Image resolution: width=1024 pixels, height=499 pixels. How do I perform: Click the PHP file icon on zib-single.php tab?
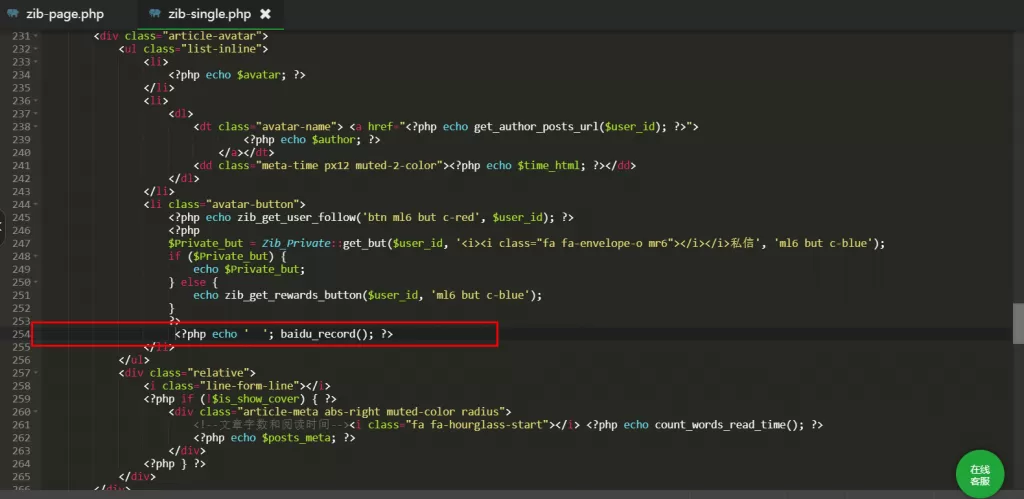(x=155, y=14)
